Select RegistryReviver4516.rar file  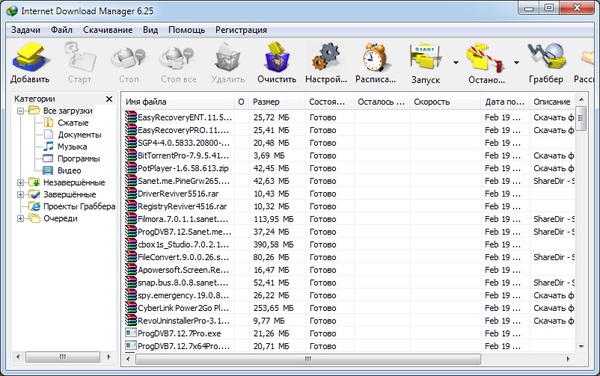(x=349, y=206)
